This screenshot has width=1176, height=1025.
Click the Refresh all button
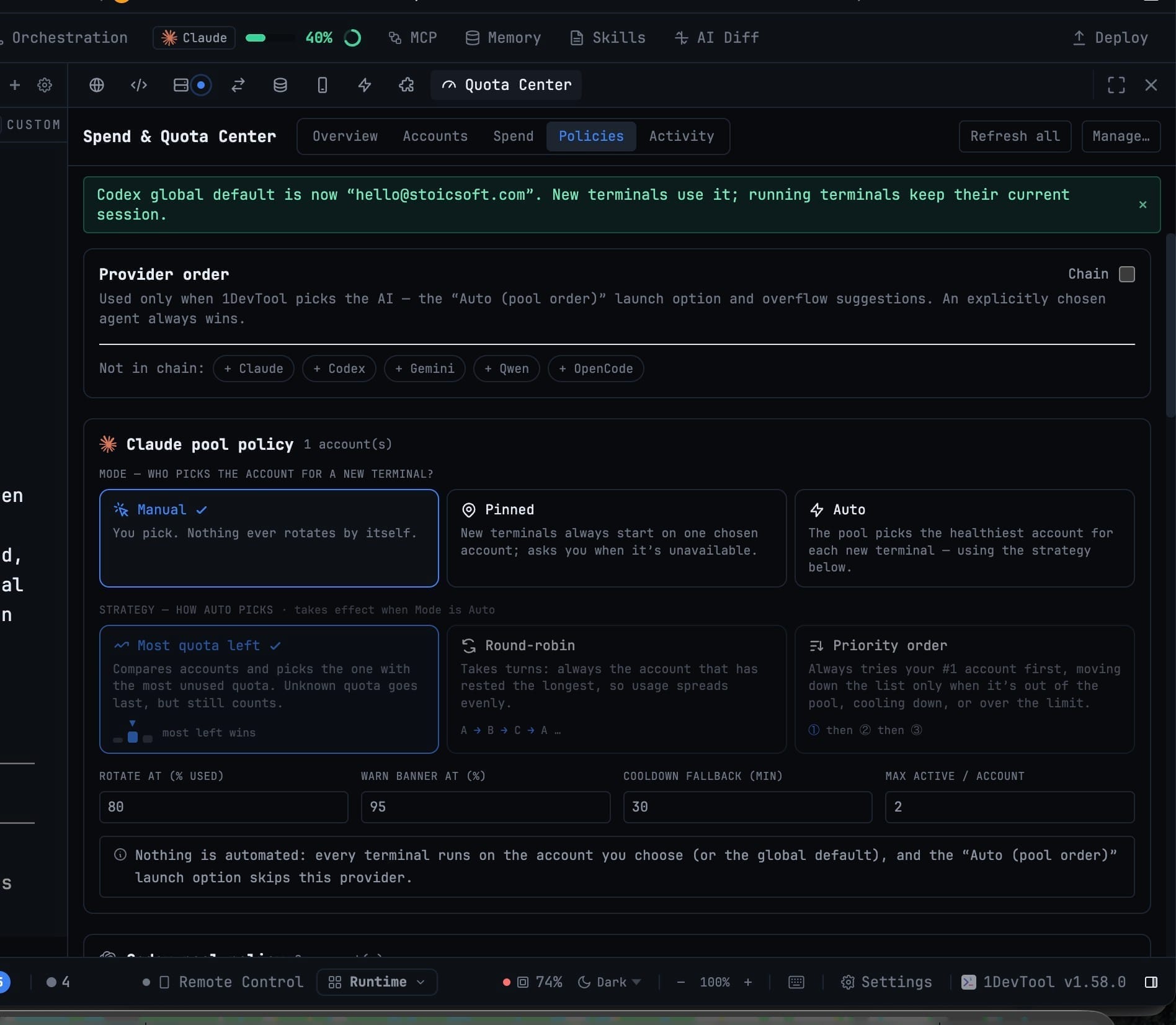click(1015, 137)
